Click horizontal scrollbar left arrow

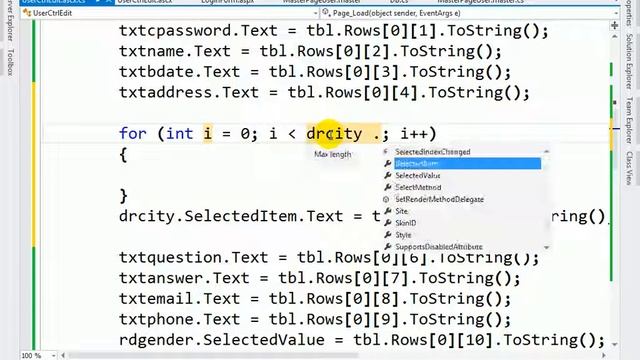click(63, 356)
